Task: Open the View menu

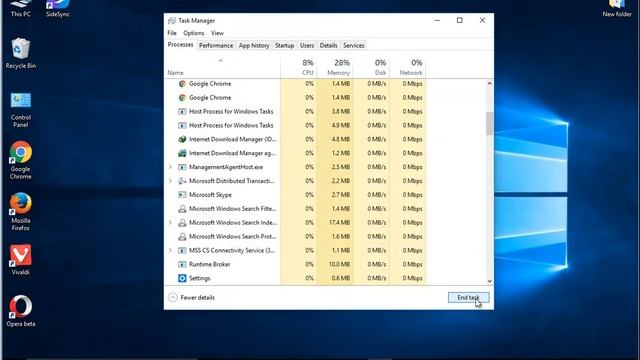Action: [217, 33]
